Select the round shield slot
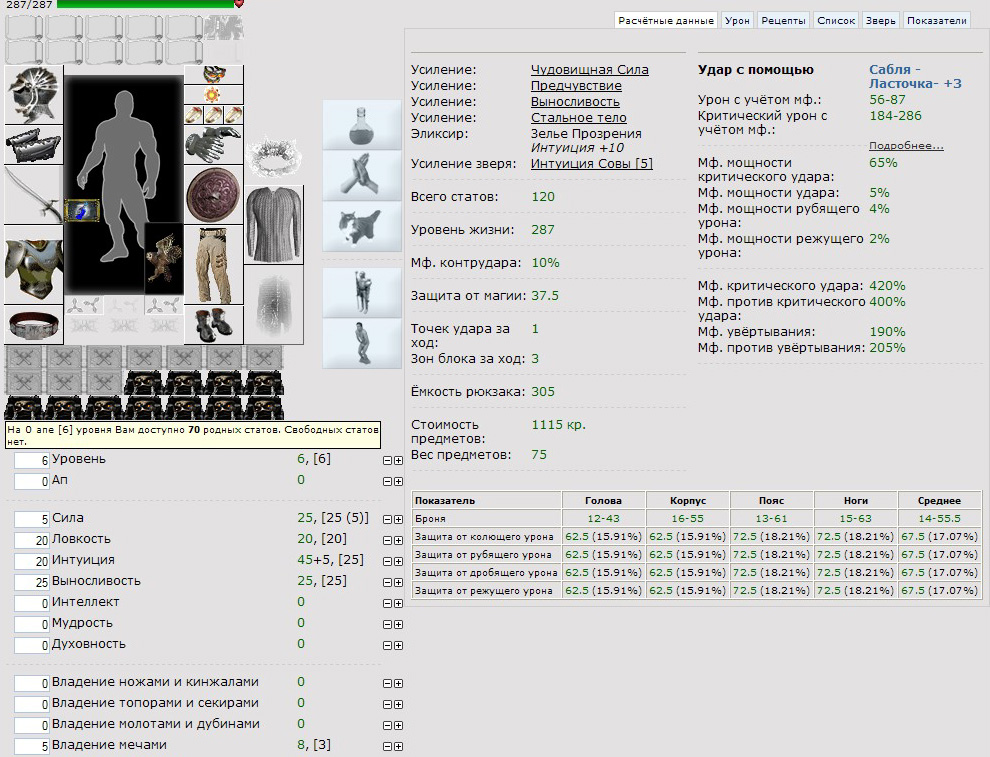 click(x=213, y=195)
